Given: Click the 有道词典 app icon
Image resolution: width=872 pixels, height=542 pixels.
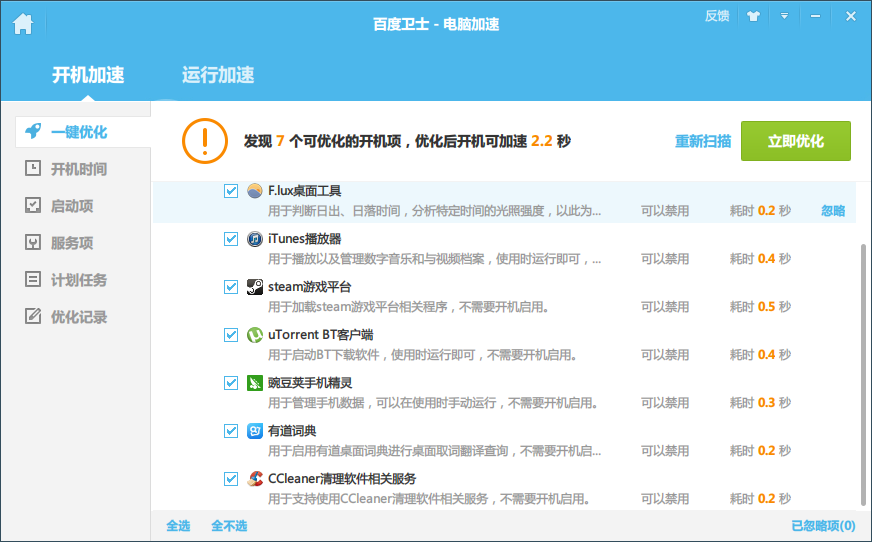Looking at the screenshot, I should 255,431.
